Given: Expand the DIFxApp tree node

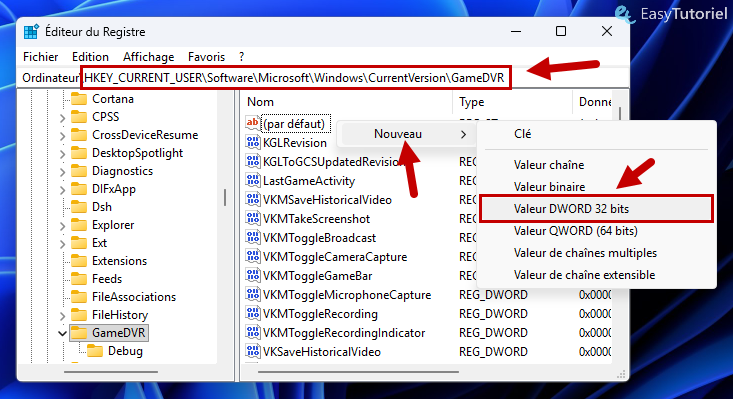Looking at the screenshot, I should click(x=62, y=190).
